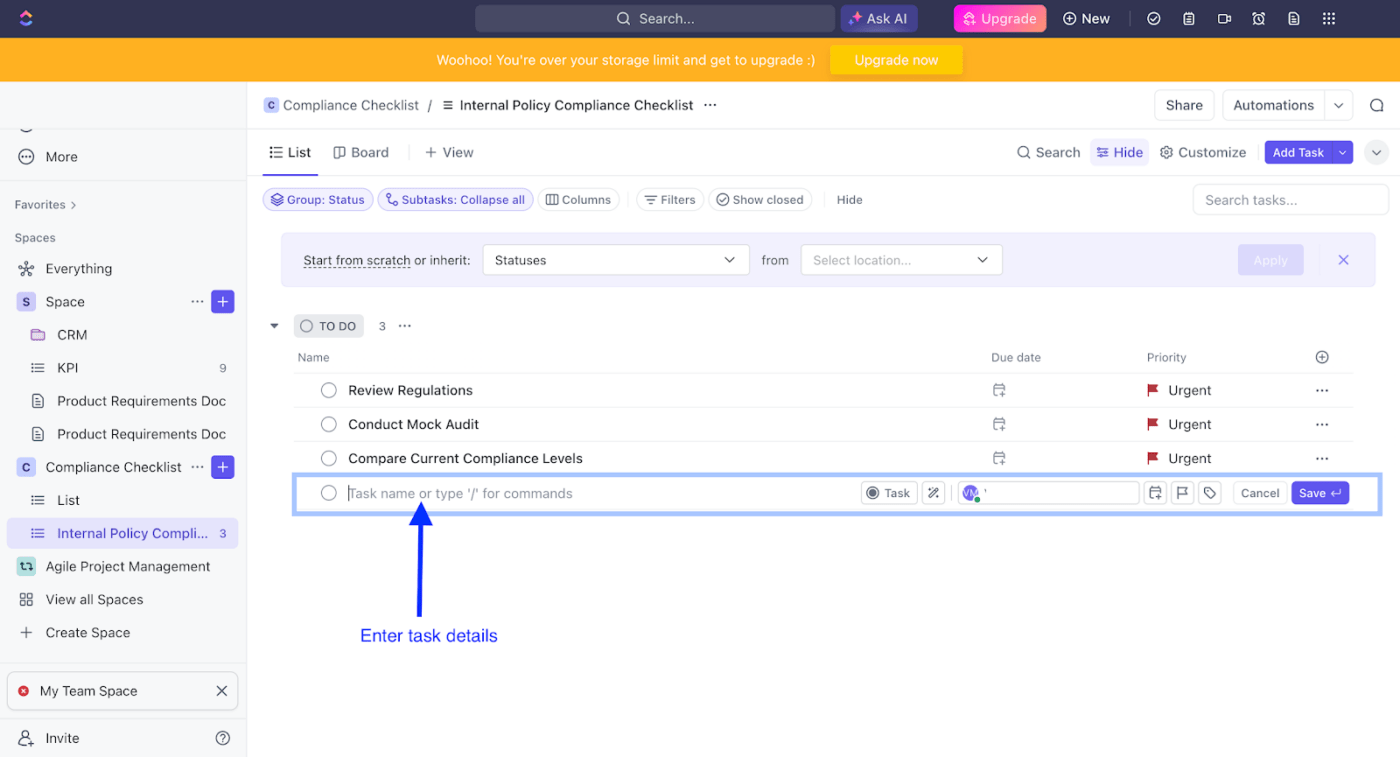Image resolution: width=1400 pixels, height=757 pixels.
Task: Click Upgrade now in banner
Action: point(896,60)
